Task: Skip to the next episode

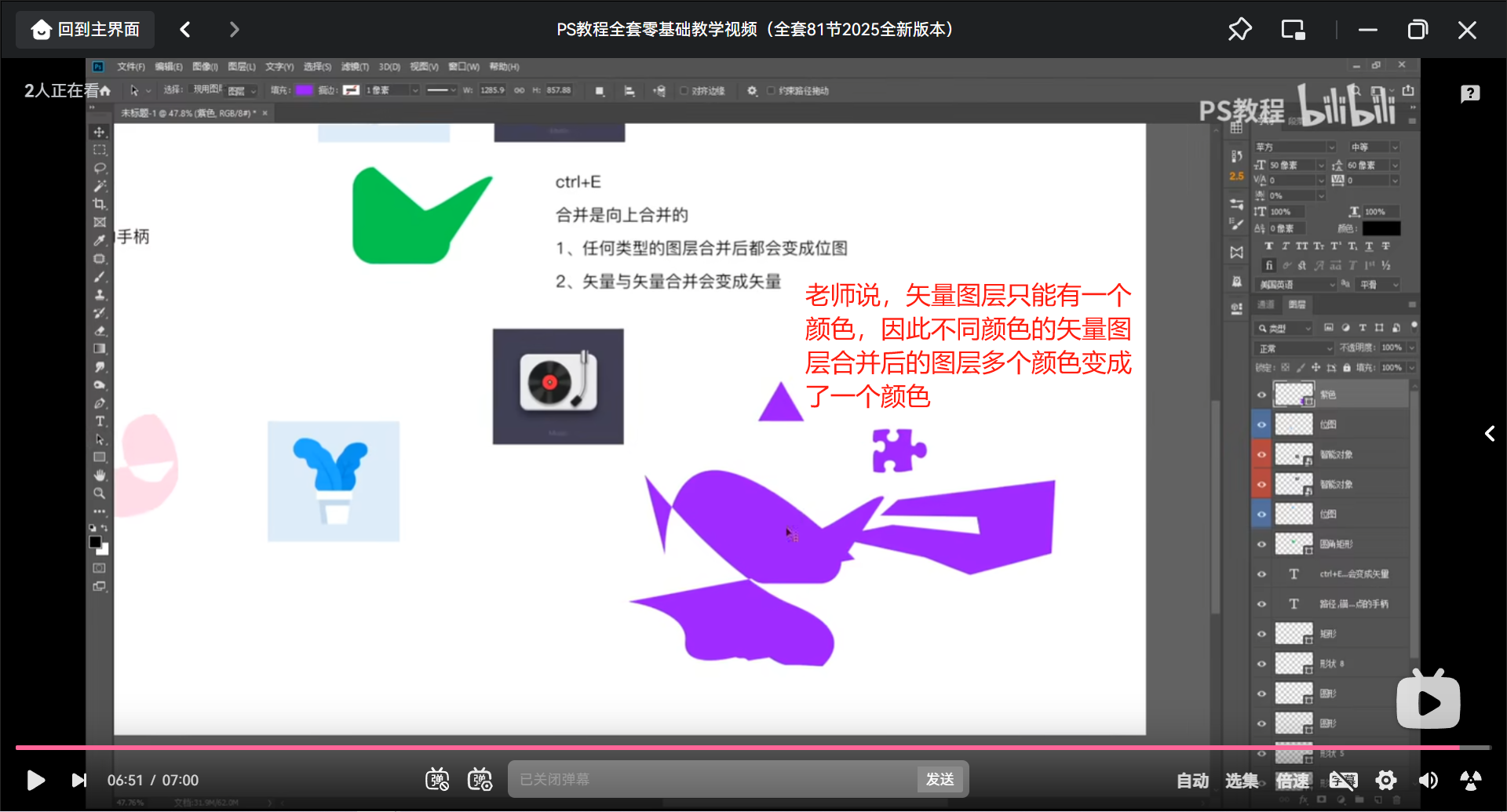Action: click(x=78, y=780)
